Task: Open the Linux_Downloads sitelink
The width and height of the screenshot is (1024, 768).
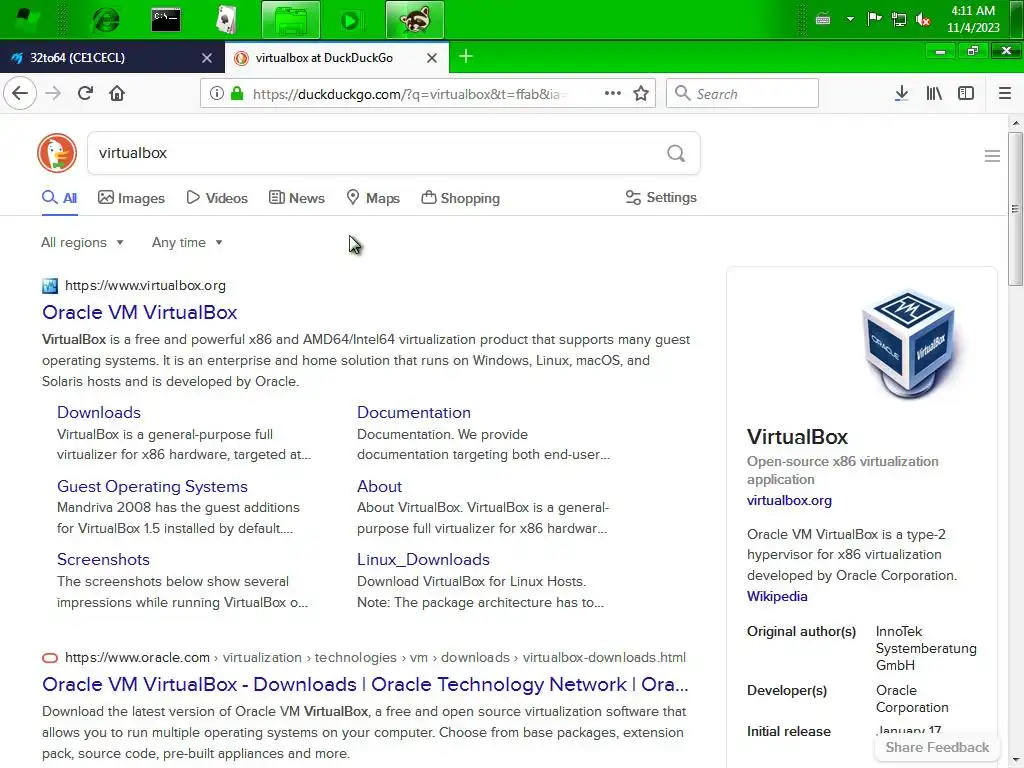Action: [x=423, y=560]
